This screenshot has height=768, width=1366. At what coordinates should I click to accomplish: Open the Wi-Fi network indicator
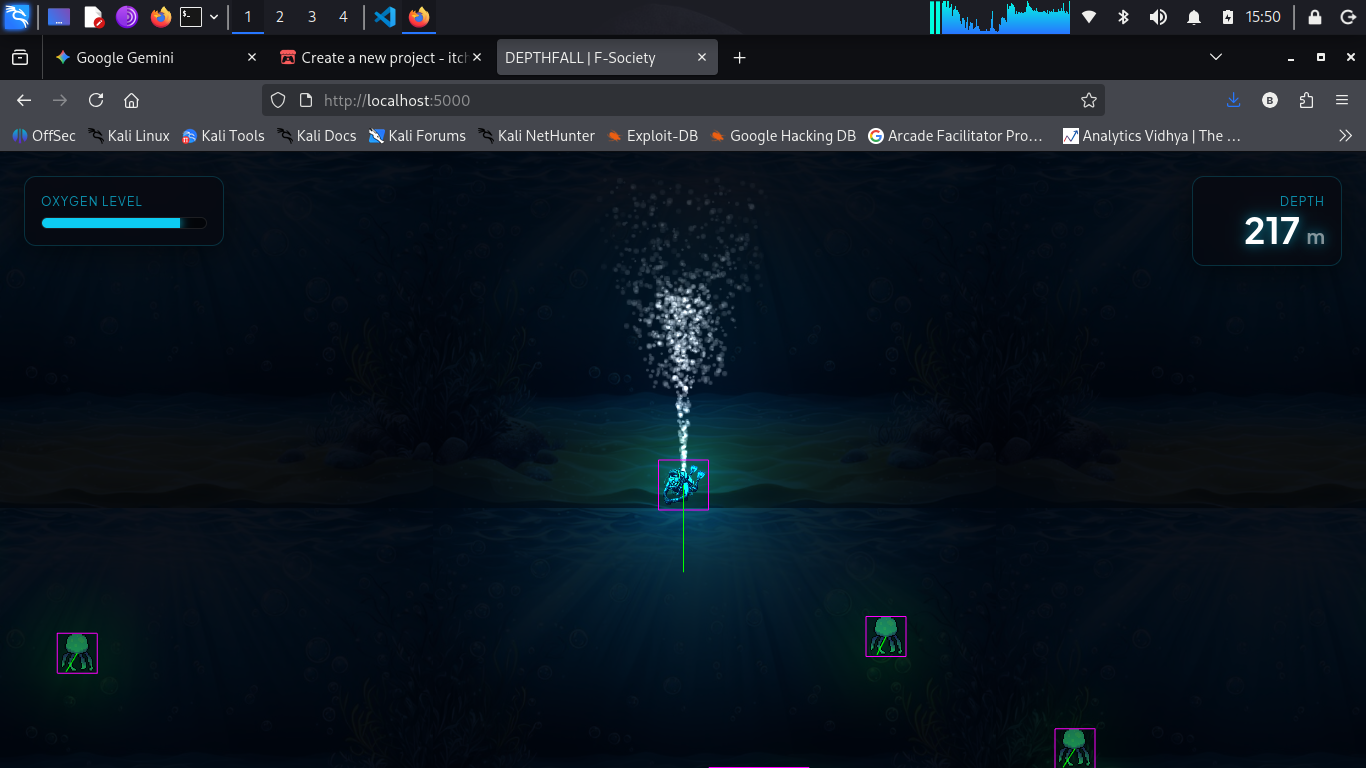(1089, 17)
